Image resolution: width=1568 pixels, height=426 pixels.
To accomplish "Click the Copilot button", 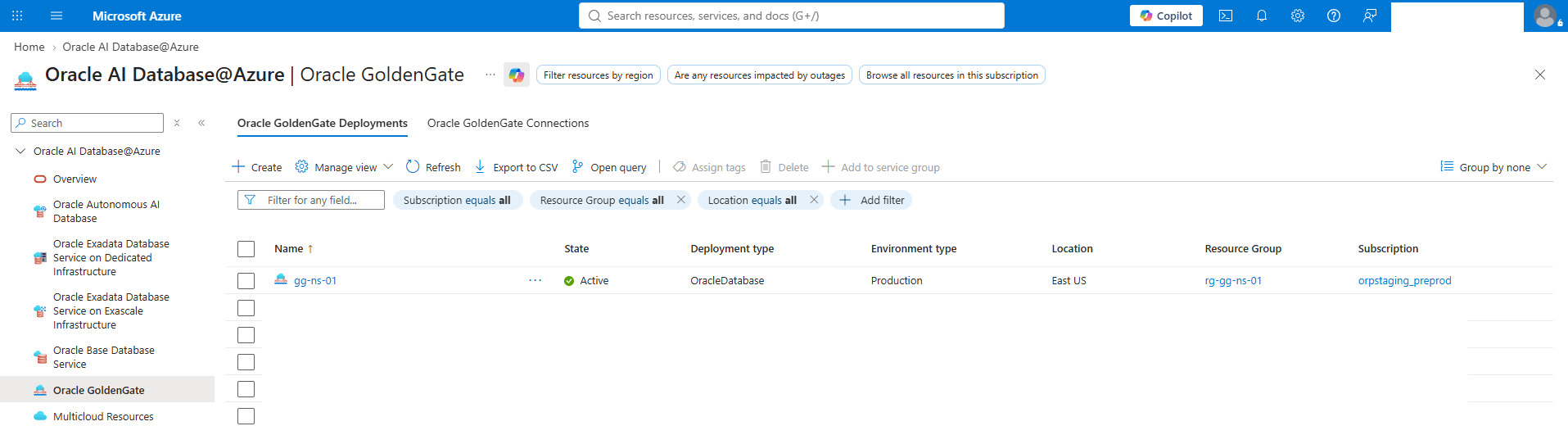I will 1166,16.
